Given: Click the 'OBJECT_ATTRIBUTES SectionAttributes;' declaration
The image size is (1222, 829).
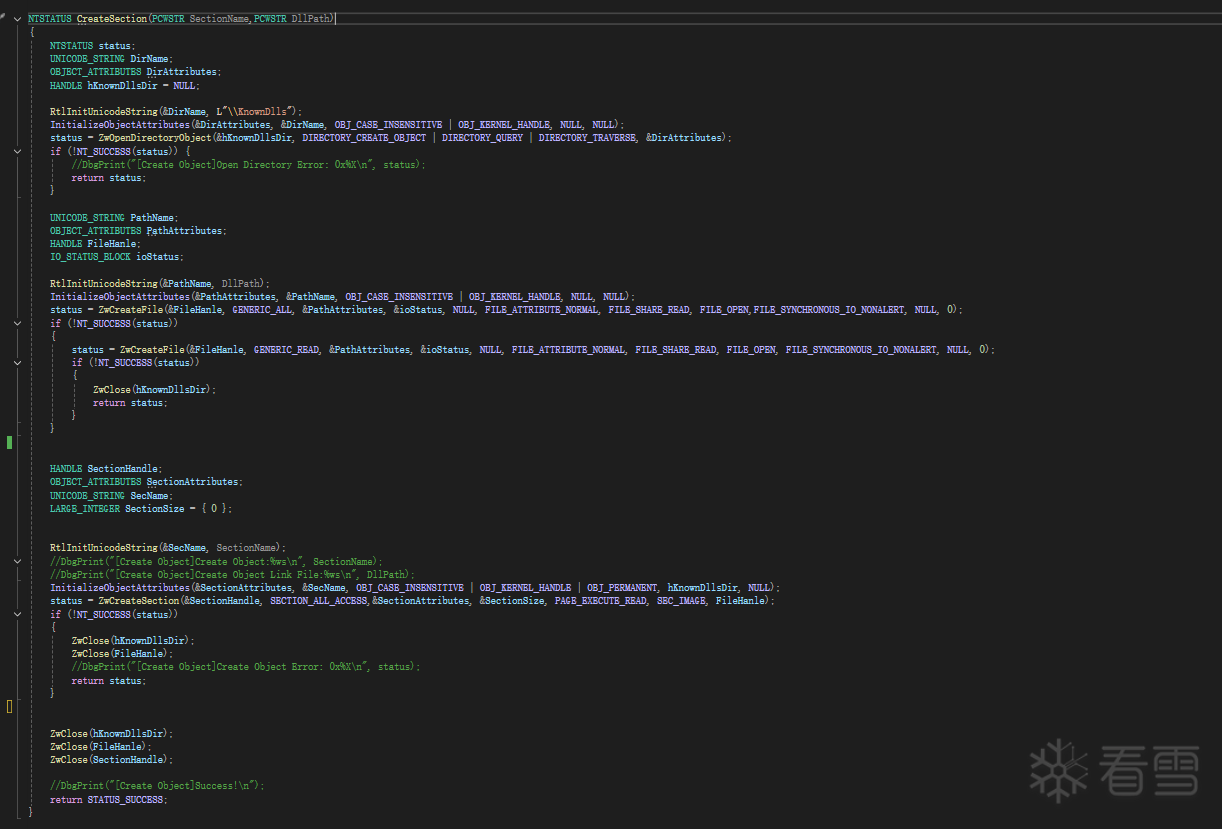Looking at the screenshot, I should (146, 482).
